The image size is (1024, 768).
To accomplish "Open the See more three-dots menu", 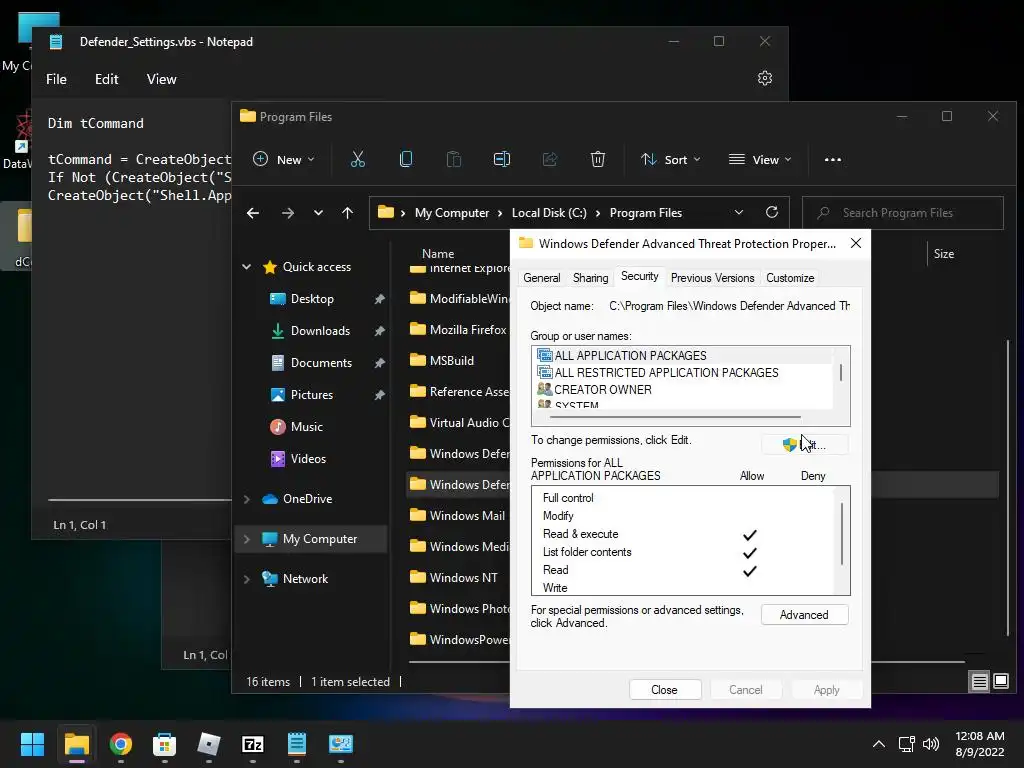I will tap(833, 159).
